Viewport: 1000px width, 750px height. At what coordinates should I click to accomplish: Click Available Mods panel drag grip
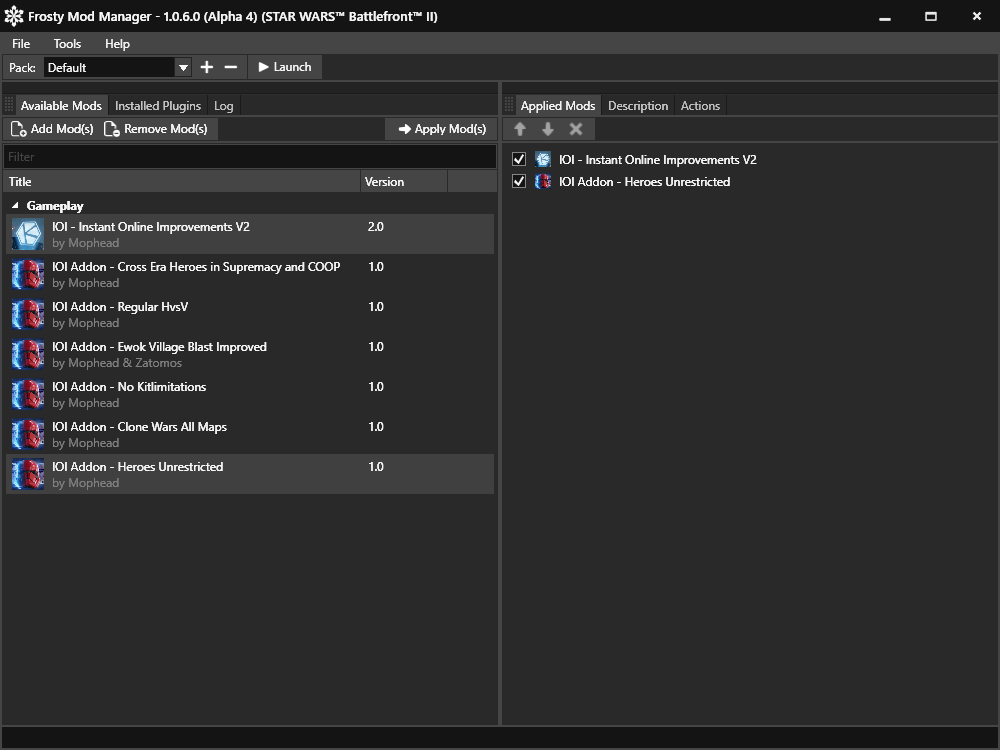pyautogui.click(x=9, y=105)
